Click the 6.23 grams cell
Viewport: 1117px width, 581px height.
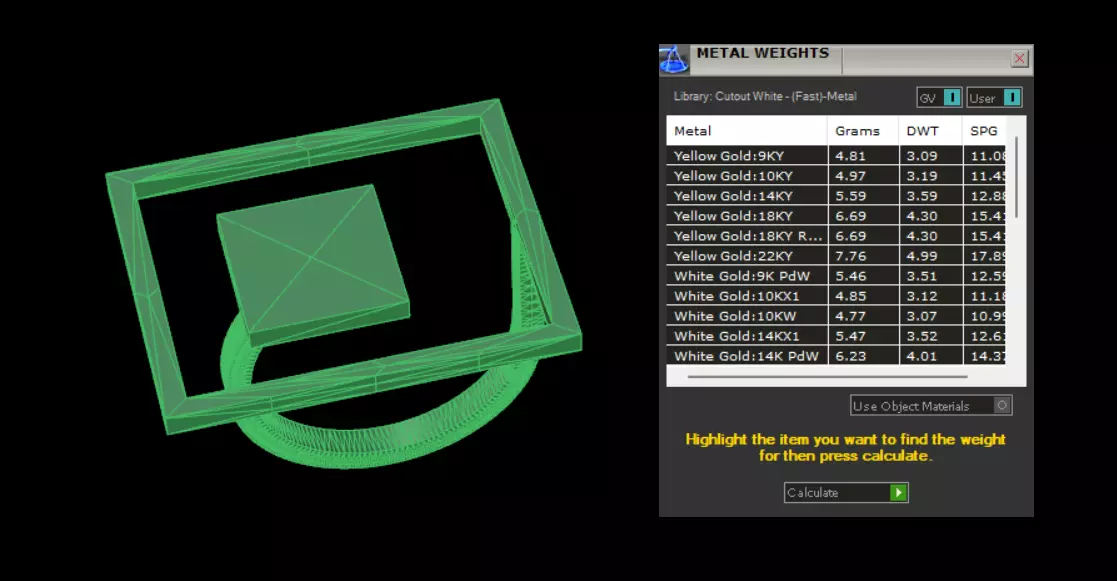click(863, 355)
